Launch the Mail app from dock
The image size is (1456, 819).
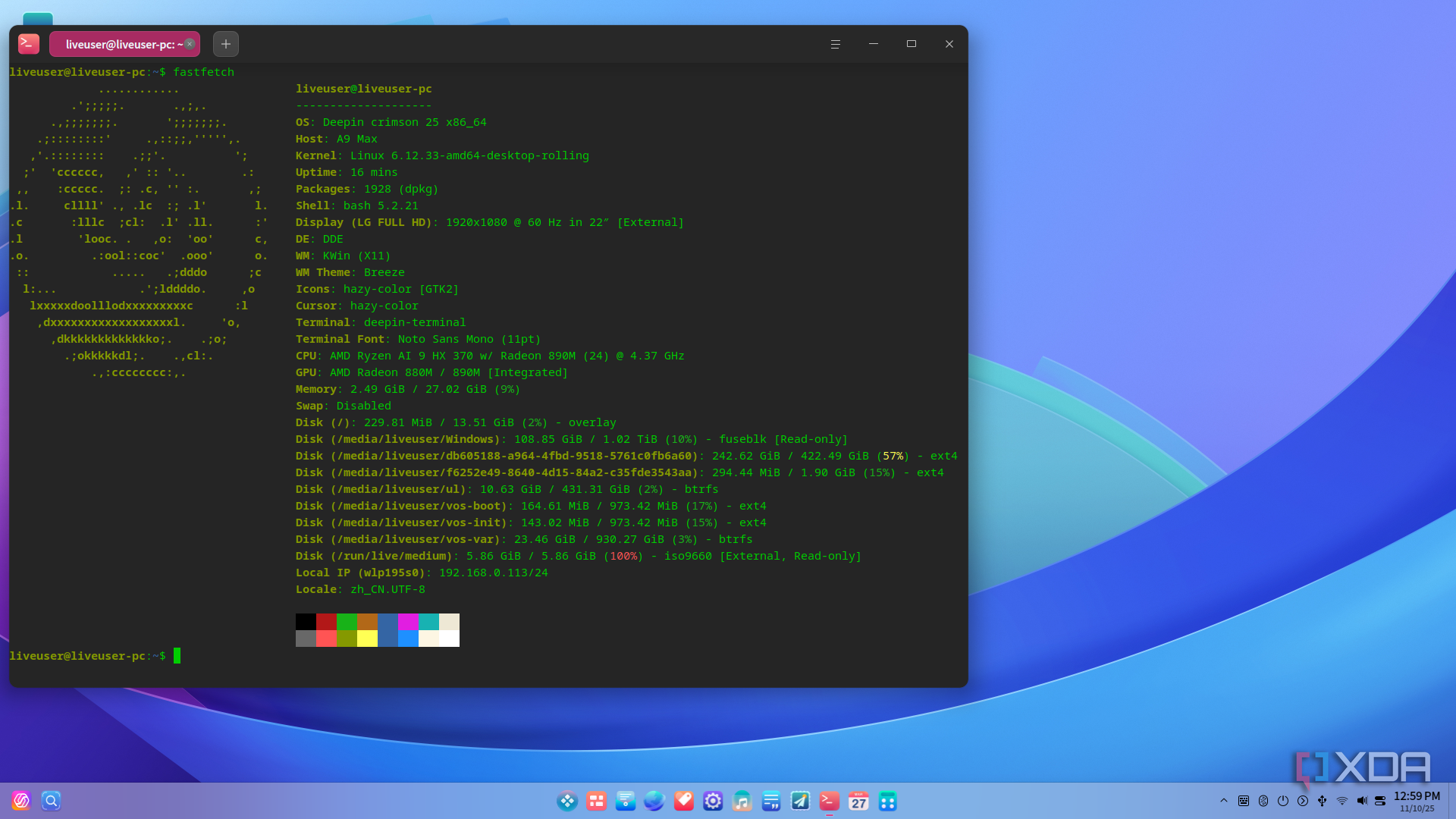(x=626, y=801)
